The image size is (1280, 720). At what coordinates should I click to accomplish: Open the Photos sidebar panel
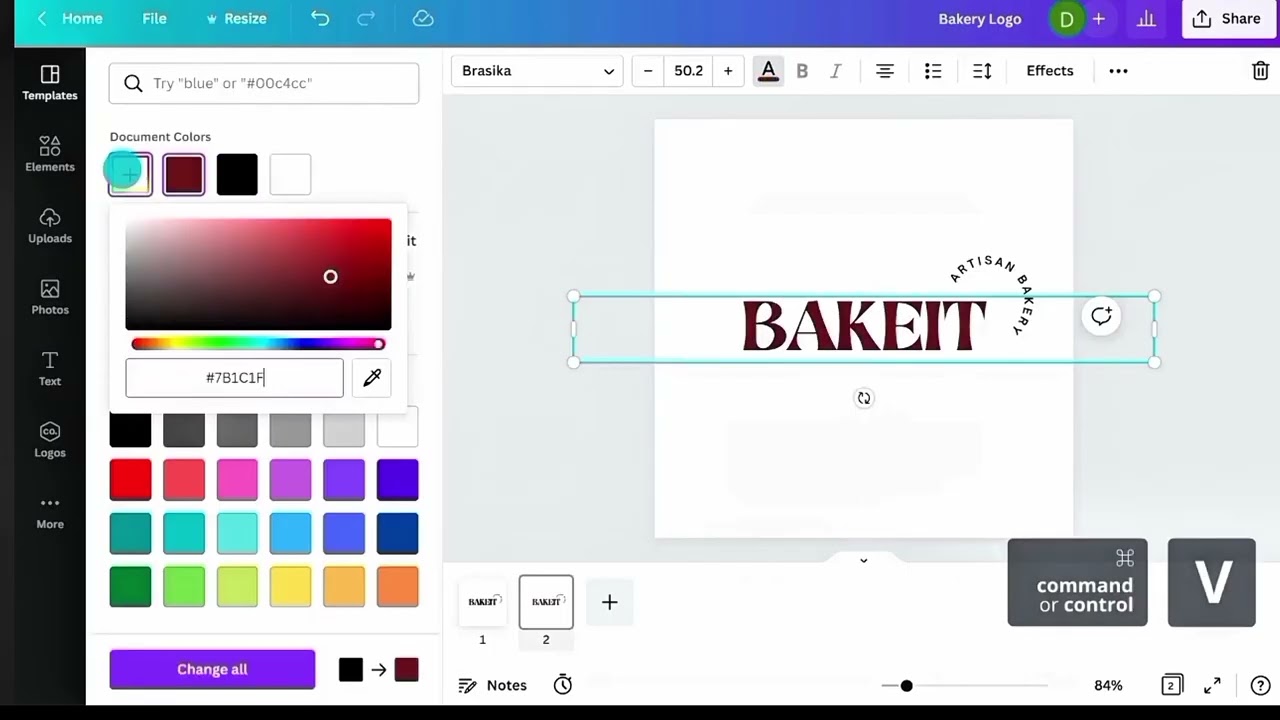50,297
